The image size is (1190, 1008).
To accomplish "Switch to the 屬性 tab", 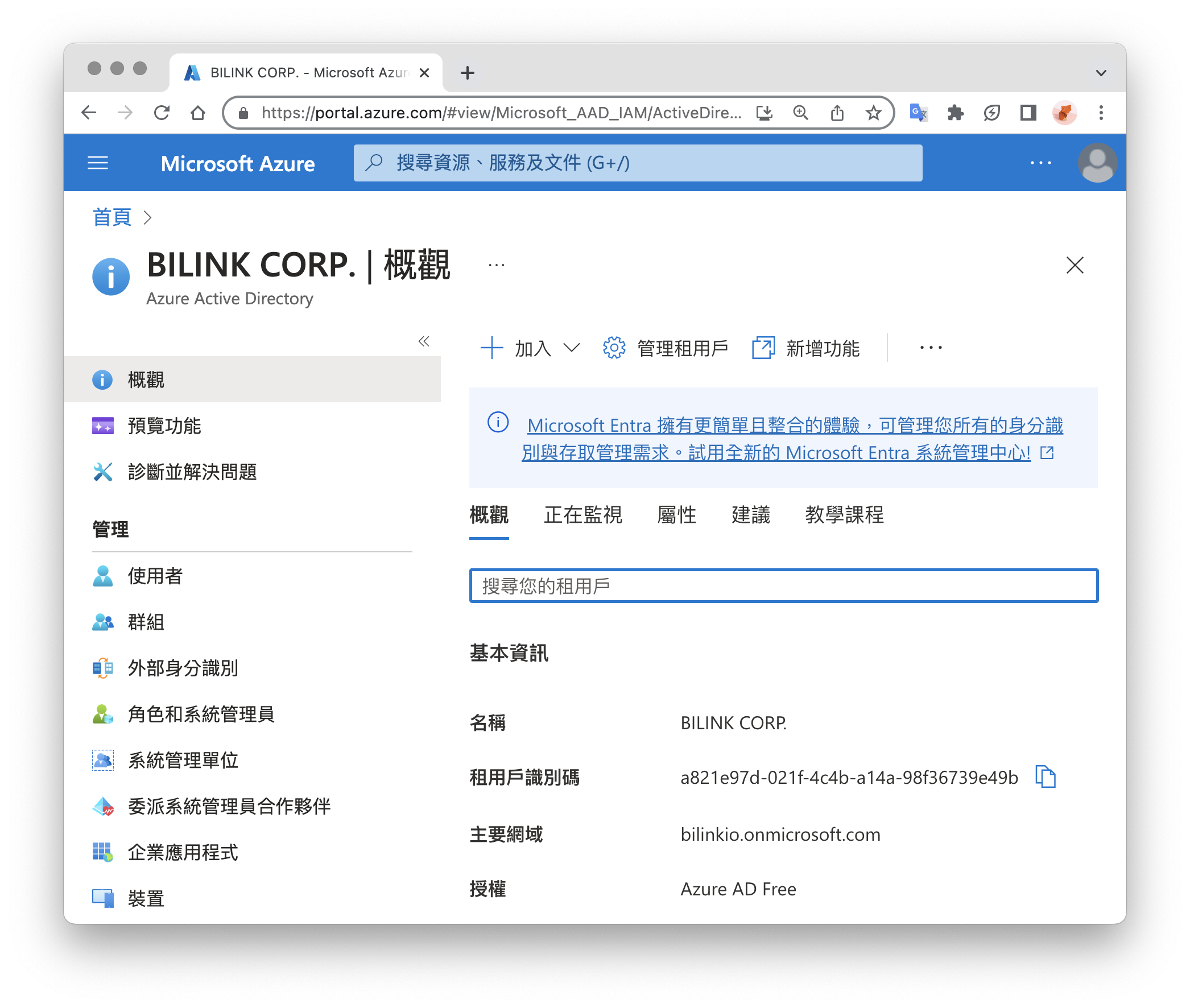I will point(676,515).
